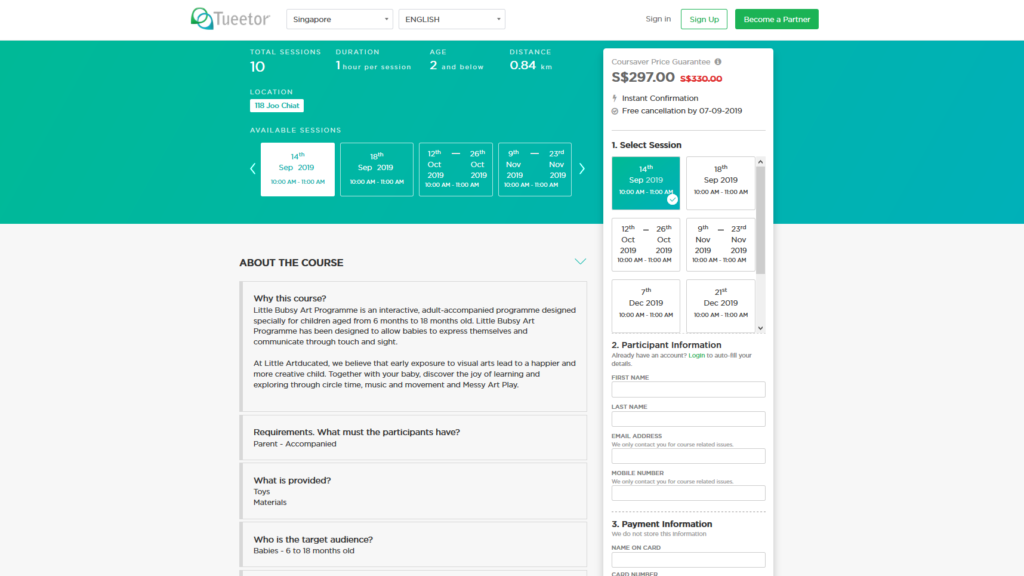The width and height of the screenshot is (1024, 576).
Task: Choose 9th–23rd Nov 2019 in Select Session panel
Action: pyautogui.click(x=721, y=244)
